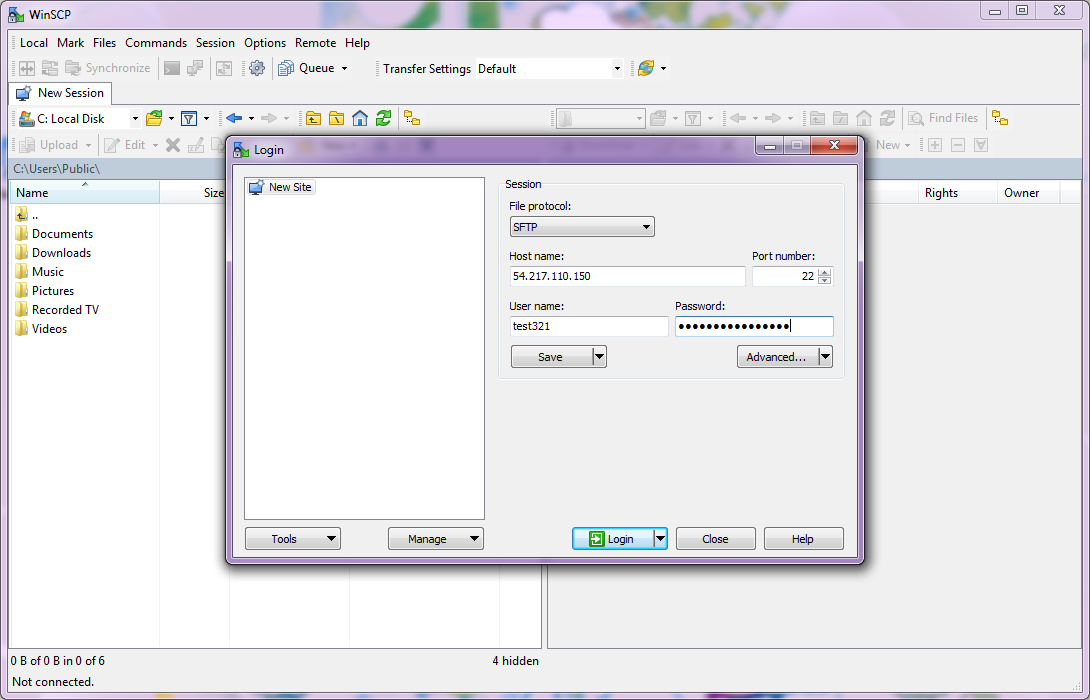Open the Session menu
This screenshot has width=1090, height=700.
click(x=215, y=42)
